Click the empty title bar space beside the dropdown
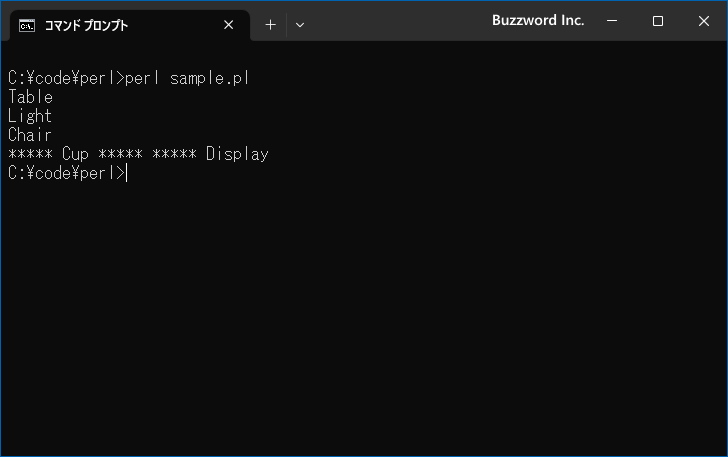Viewport: 728px width, 457px height. pos(399,21)
